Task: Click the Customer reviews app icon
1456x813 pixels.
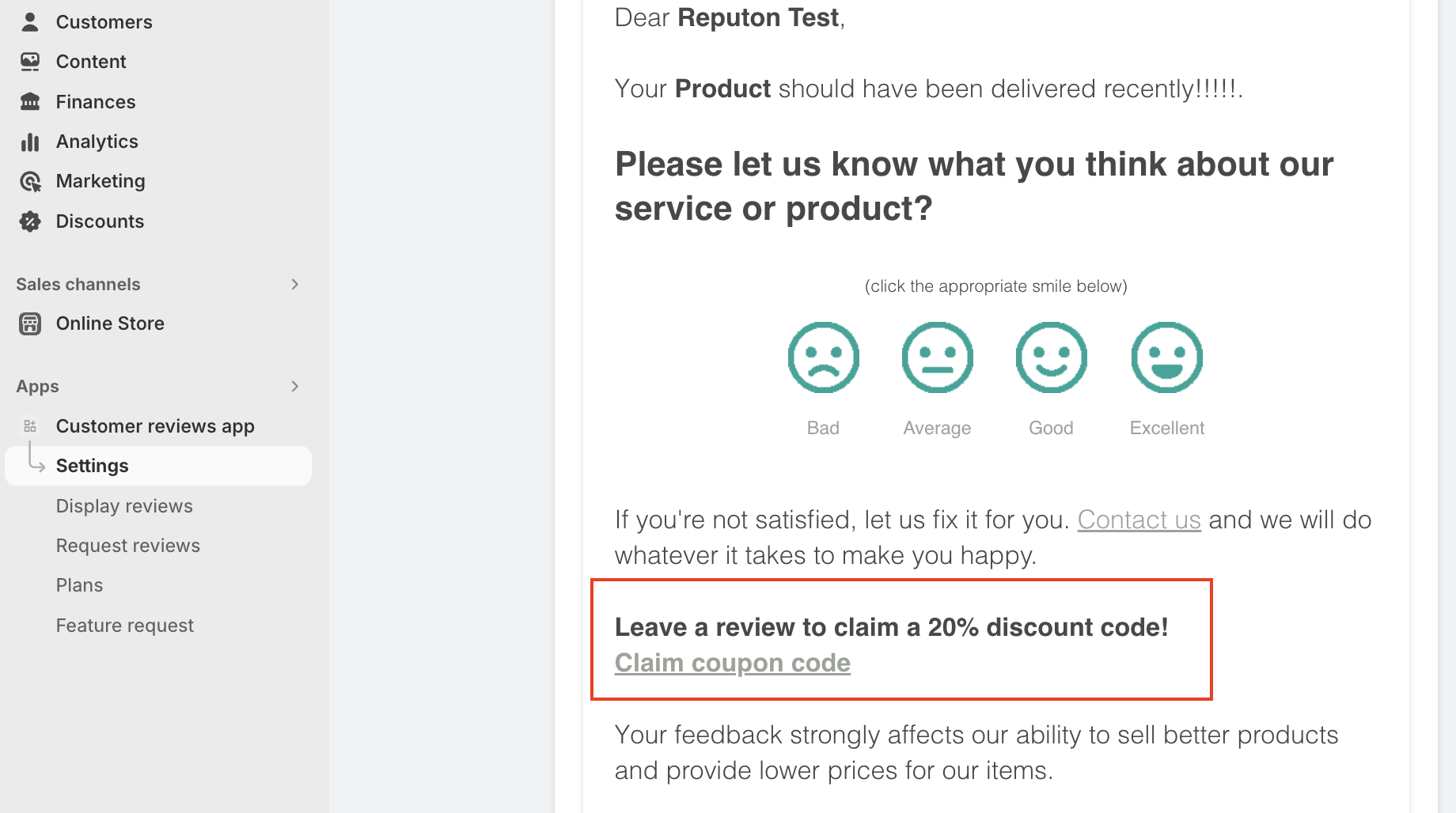Action: point(30,426)
